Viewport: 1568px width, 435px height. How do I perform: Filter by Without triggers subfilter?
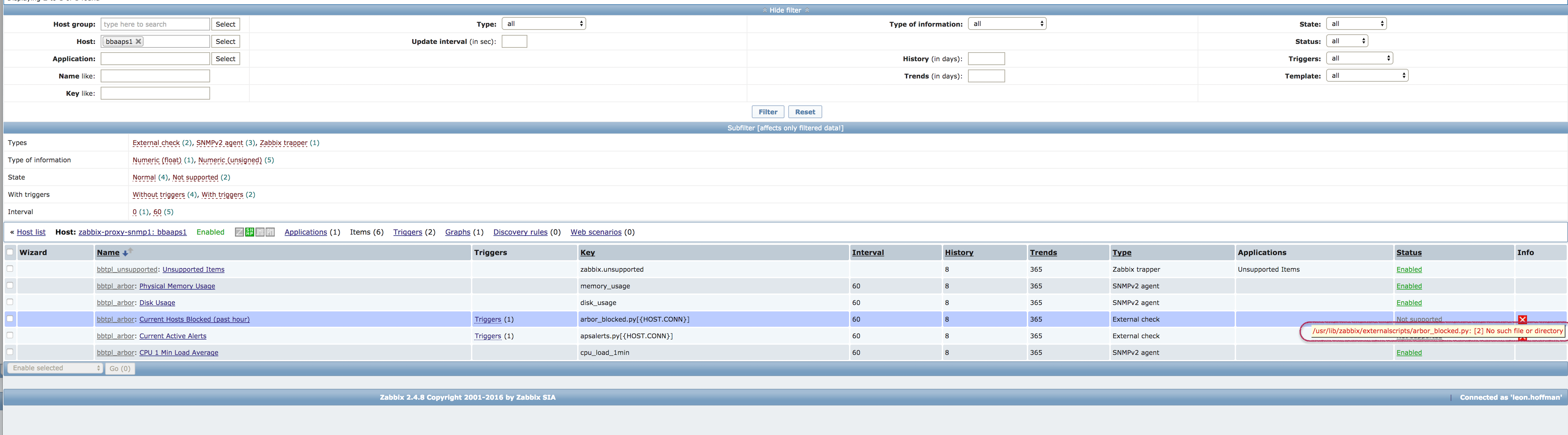pyautogui.click(x=158, y=195)
